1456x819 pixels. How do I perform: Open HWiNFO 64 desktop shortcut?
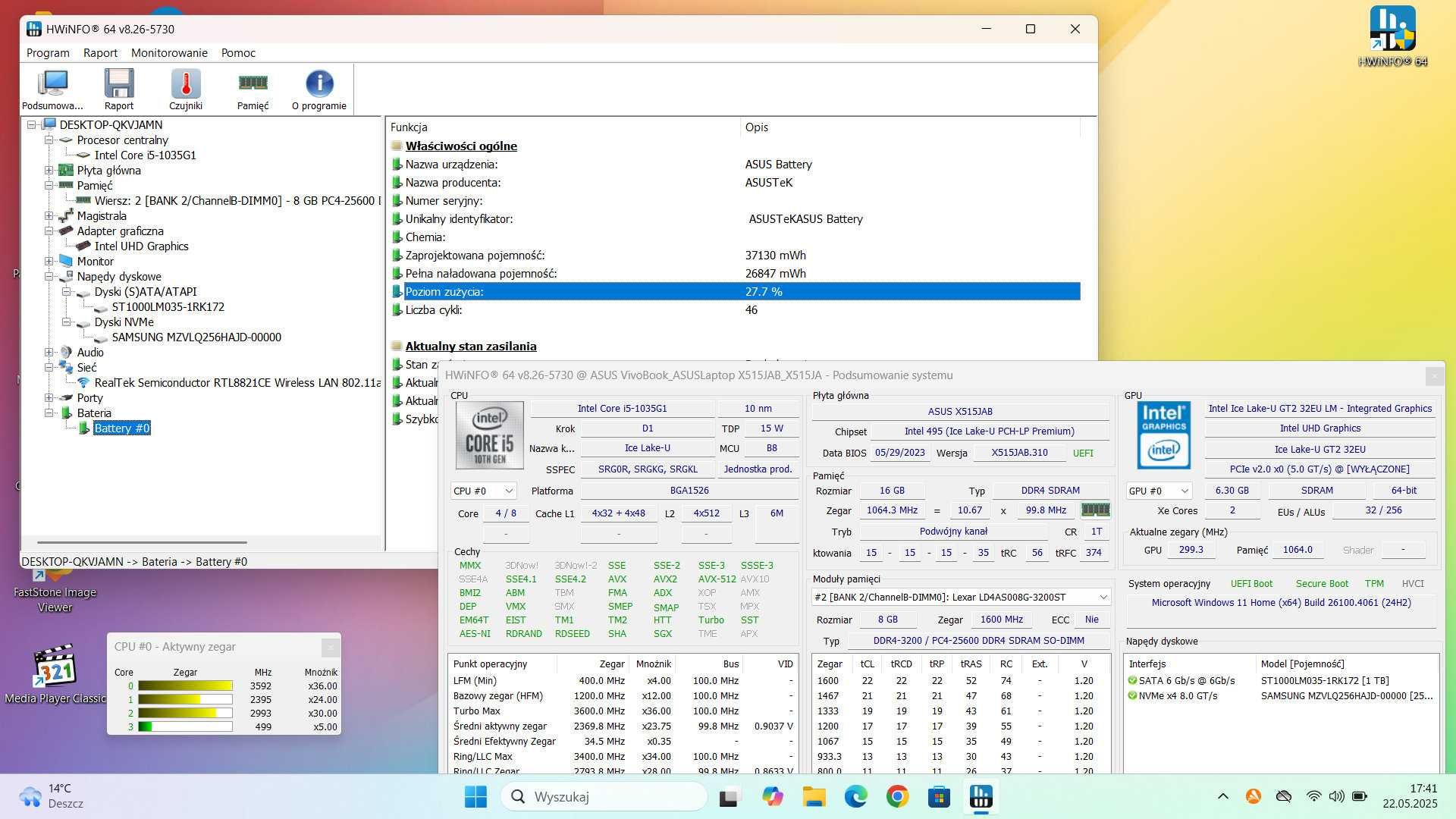(1392, 36)
